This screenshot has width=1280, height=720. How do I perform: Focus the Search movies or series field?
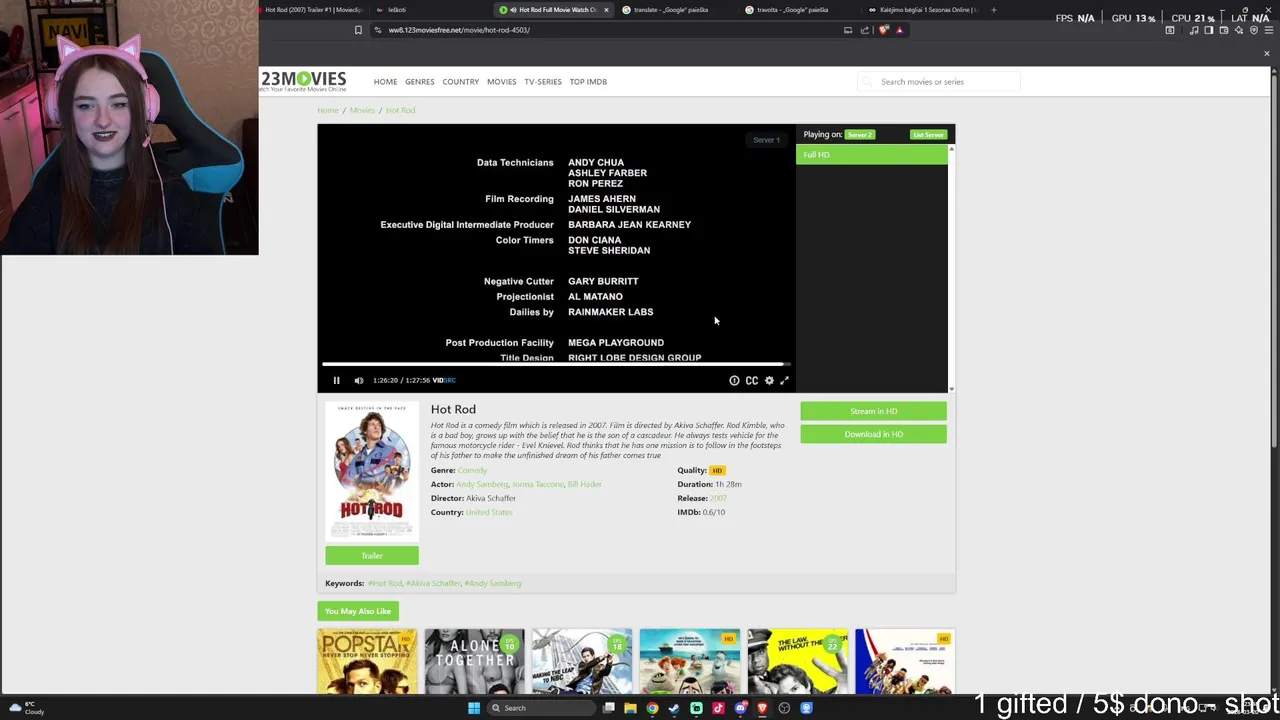click(x=940, y=82)
